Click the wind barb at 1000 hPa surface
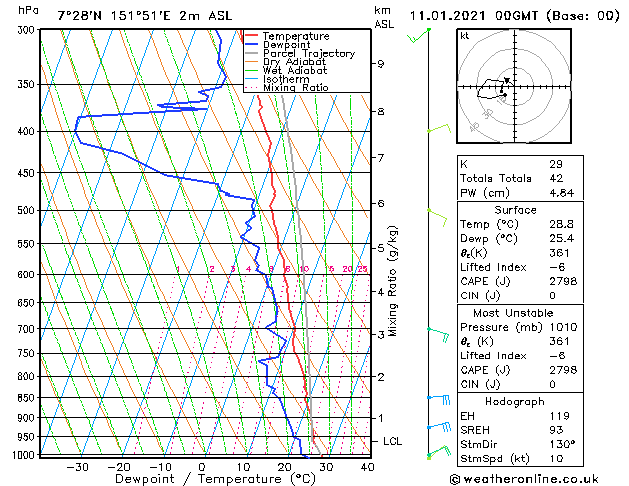 click(x=439, y=452)
